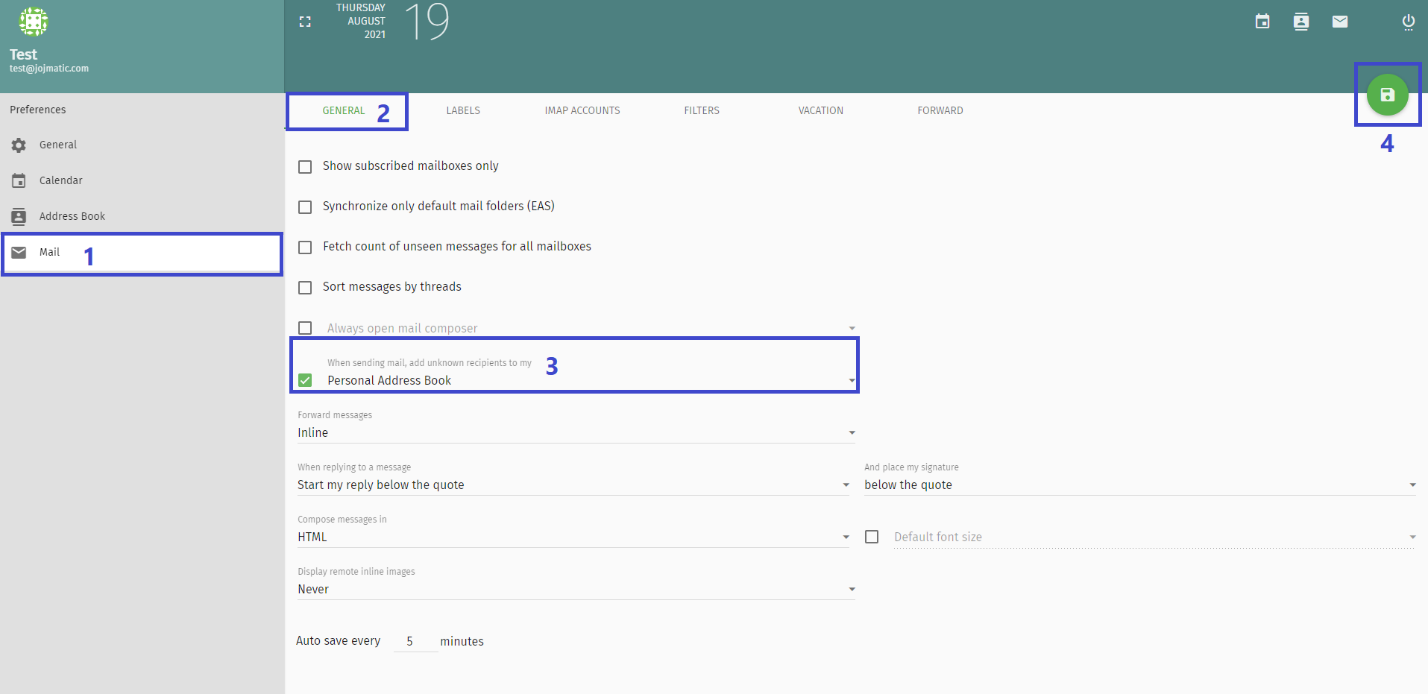Go to Address Book preferences

point(71,217)
